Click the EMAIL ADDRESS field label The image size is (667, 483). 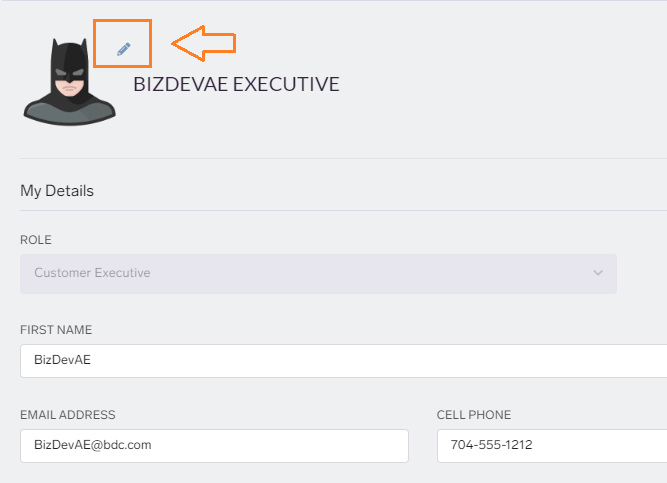[x=68, y=415]
